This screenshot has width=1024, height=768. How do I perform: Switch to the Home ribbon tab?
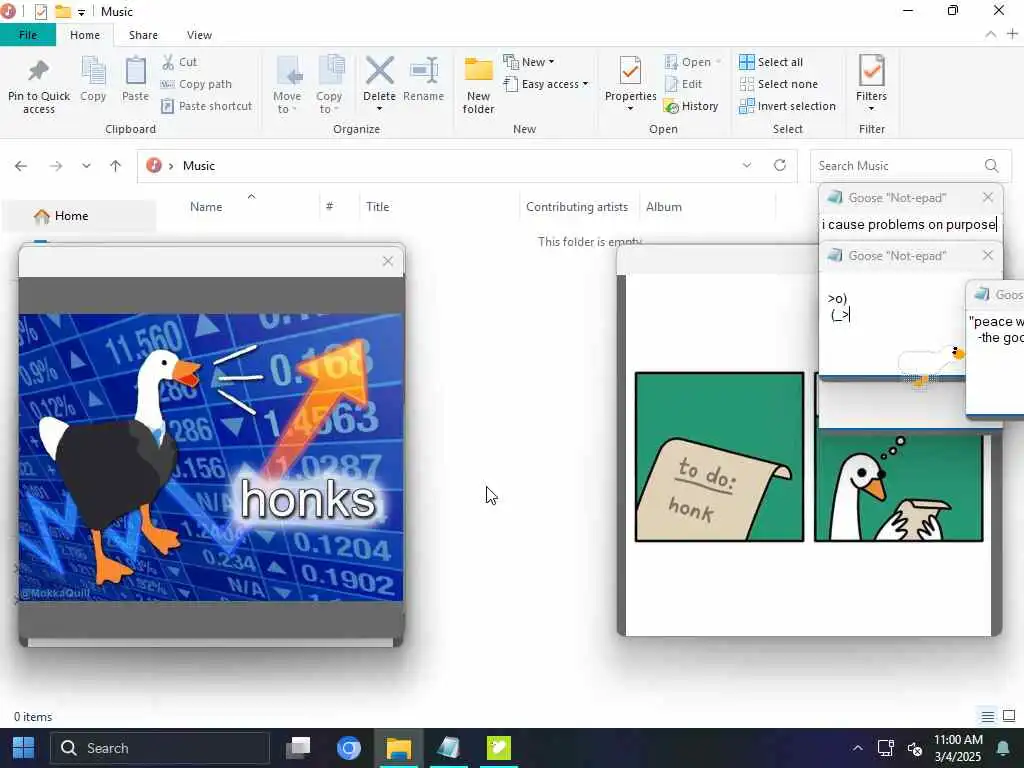pos(85,35)
